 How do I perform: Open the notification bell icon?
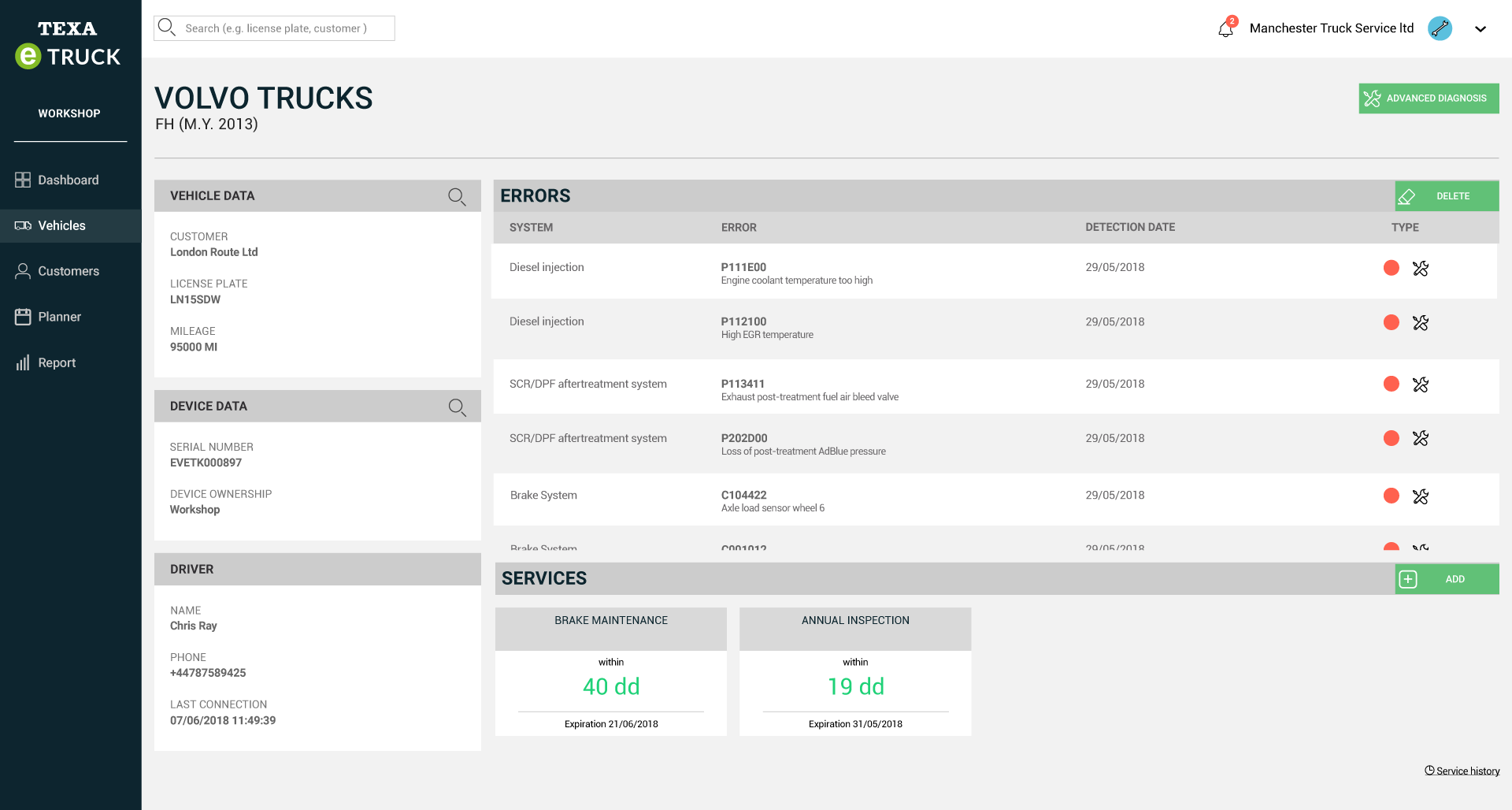[x=1226, y=28]
